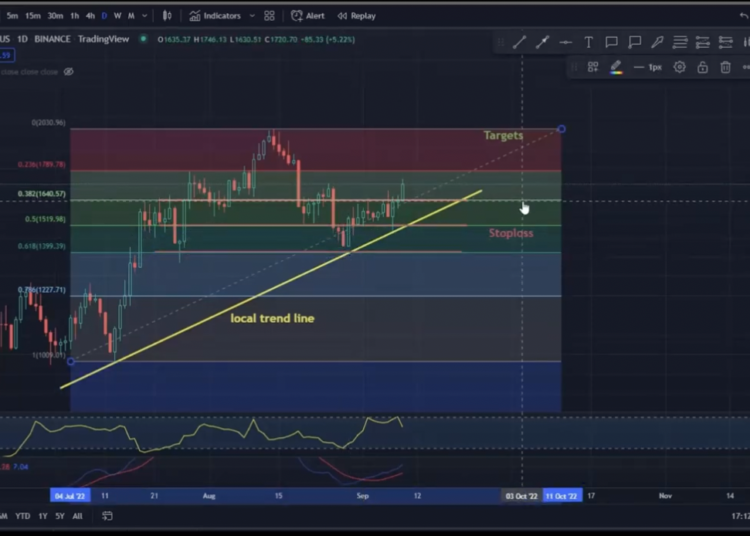The height and width of the screenshot is (536, 750).
Task: Click the 04 Jul '22 date marker
Action: coord(70,496)
